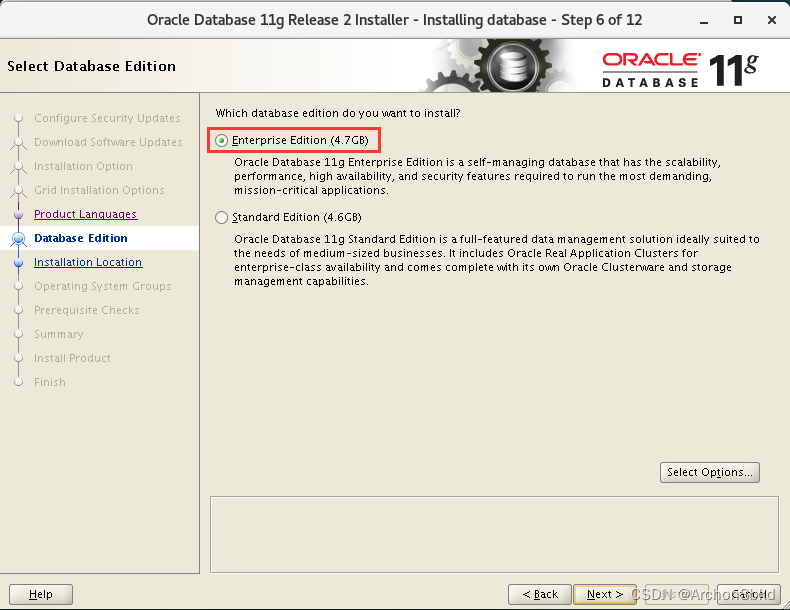
Task: Click the Finish step label
Action: [49, 382]
